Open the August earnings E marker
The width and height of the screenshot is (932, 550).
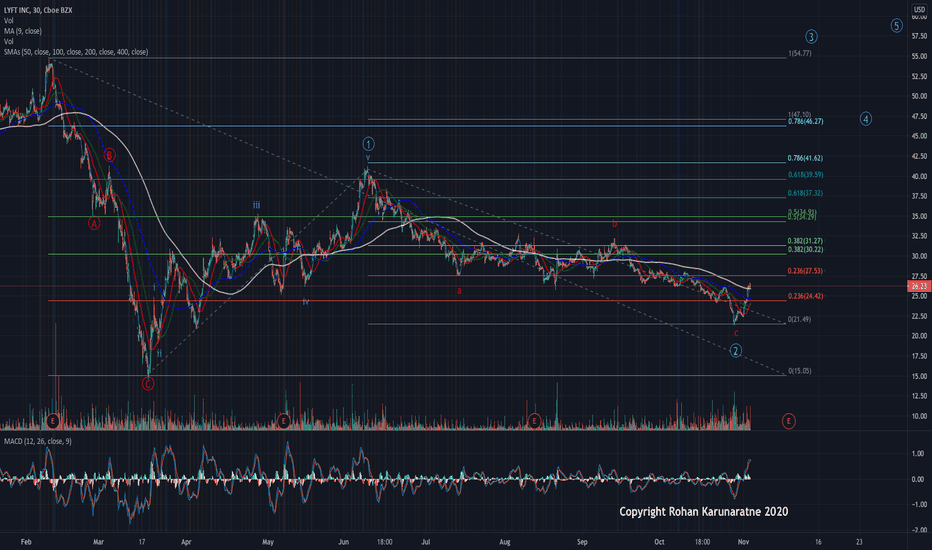point(534,421)
